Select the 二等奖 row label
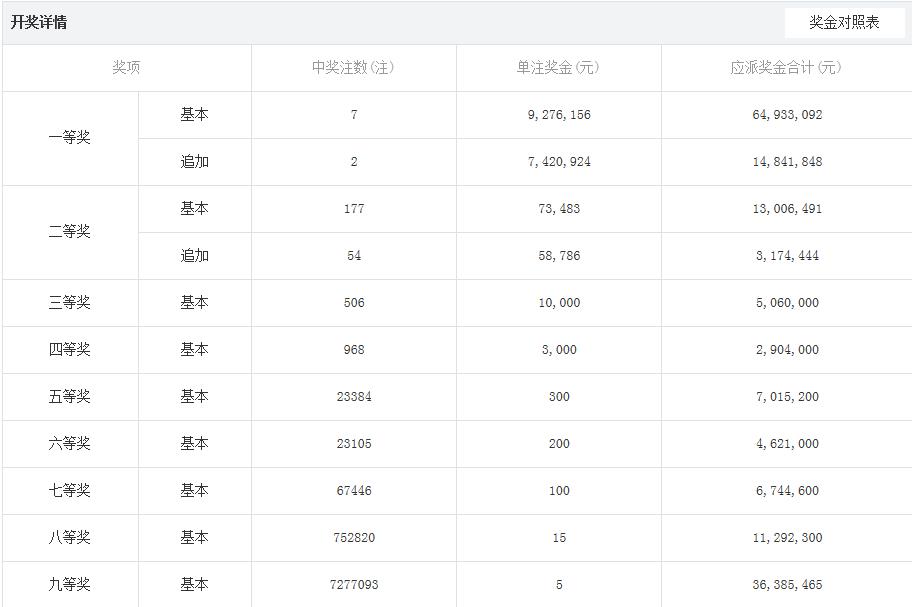The width and height of the screenshot is (912, 607). pos(70,231)
